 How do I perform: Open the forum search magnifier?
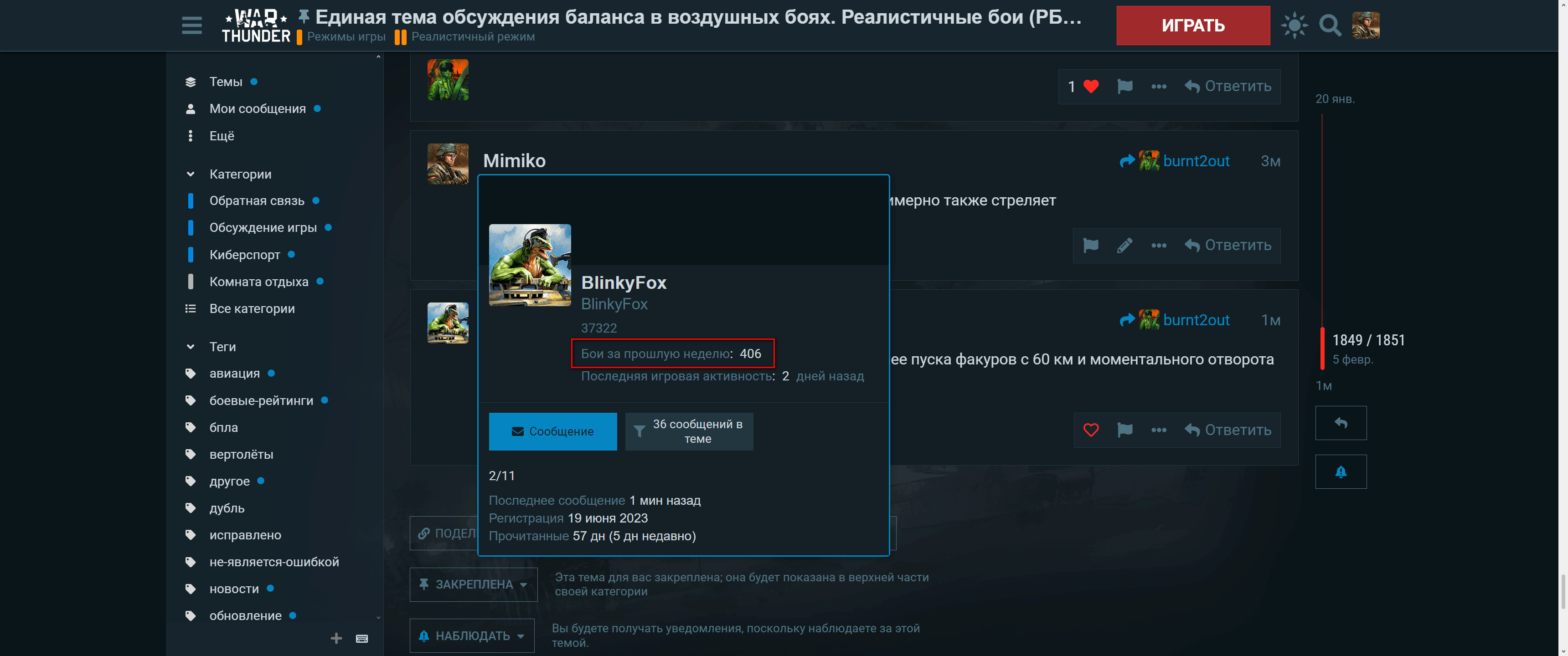click(1330, 26)
